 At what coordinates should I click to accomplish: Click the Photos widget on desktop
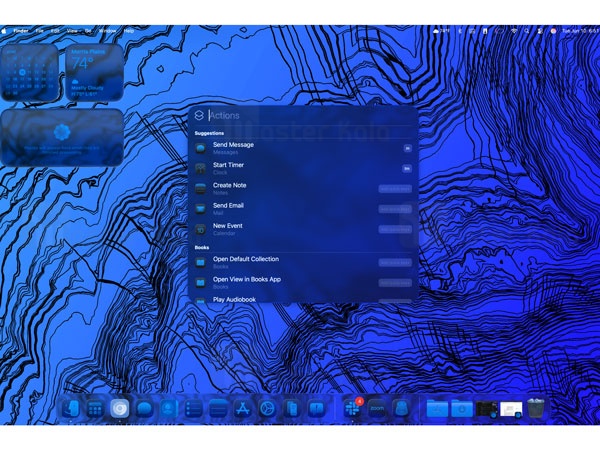pyautogui.click(x=62, y=138)
